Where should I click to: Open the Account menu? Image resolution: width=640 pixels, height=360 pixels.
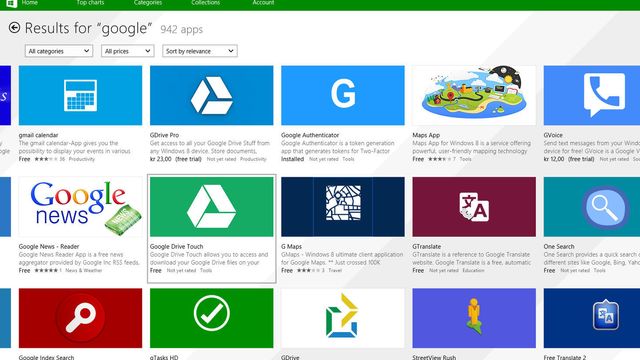tap(263, 3)
